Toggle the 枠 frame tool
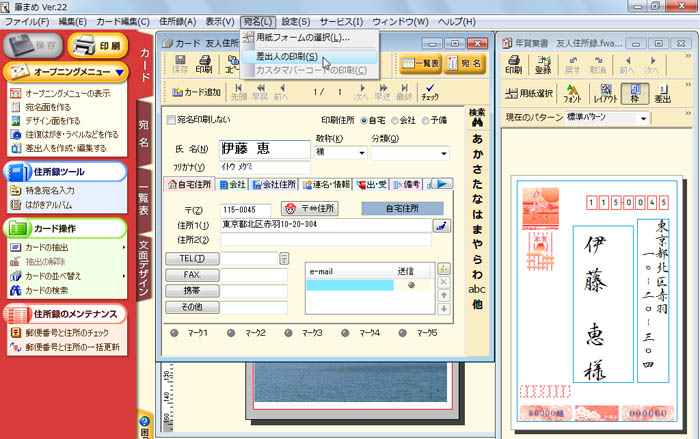700x439 pixels. [x=635, y=94]
